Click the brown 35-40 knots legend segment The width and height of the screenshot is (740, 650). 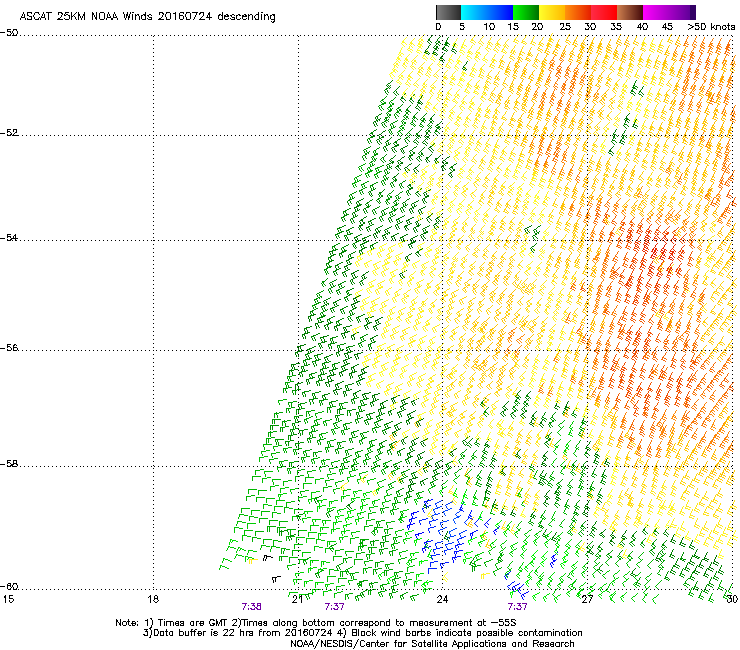(630, 12)
